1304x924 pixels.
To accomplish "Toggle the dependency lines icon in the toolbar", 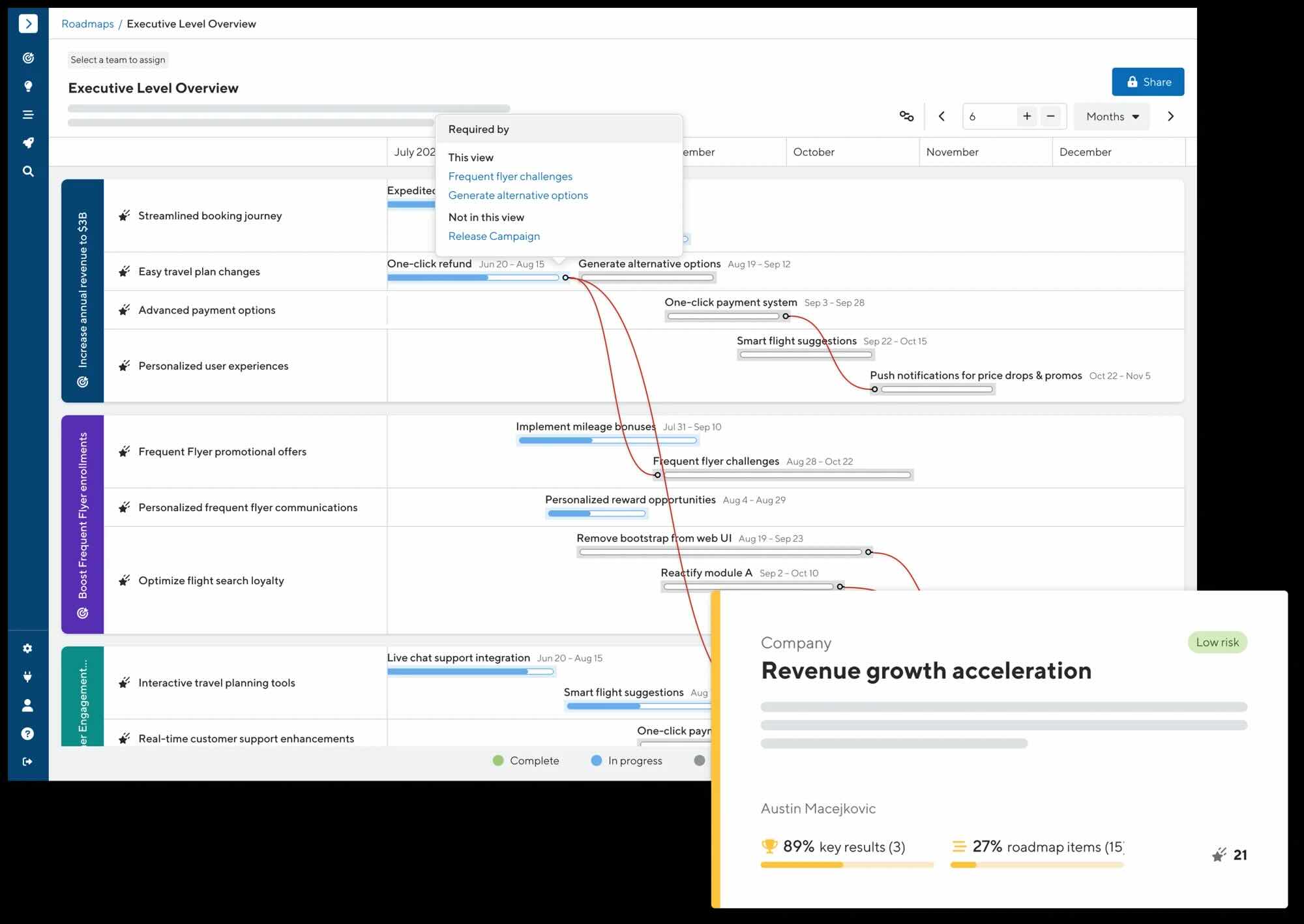I will coord(906,116).
